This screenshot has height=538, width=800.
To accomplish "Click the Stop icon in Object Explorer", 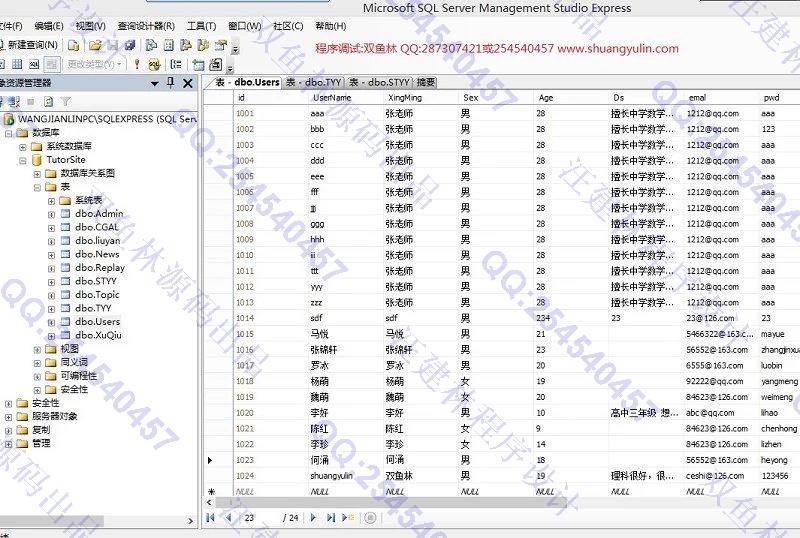I will [x=31, y=102].
